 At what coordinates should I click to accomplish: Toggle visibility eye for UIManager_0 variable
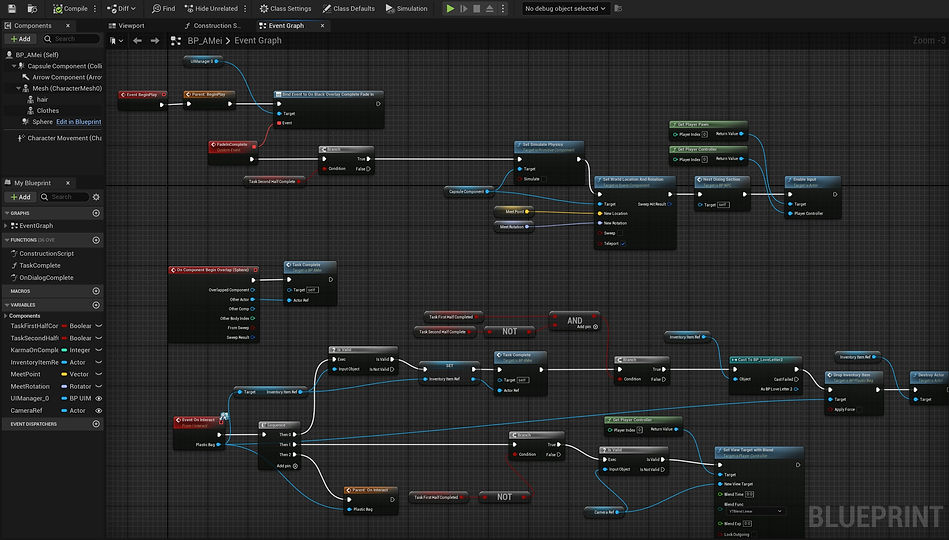click(x=99, y=398)
